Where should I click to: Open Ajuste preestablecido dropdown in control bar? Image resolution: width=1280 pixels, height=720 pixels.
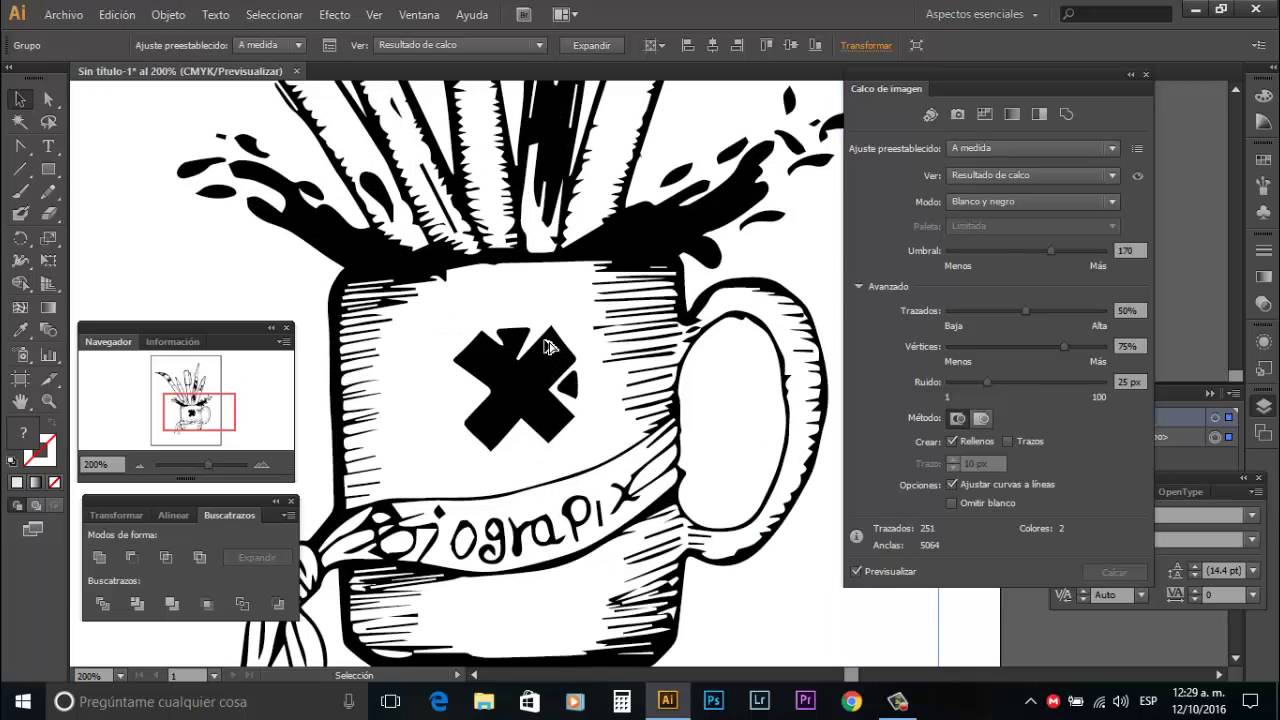270,45
